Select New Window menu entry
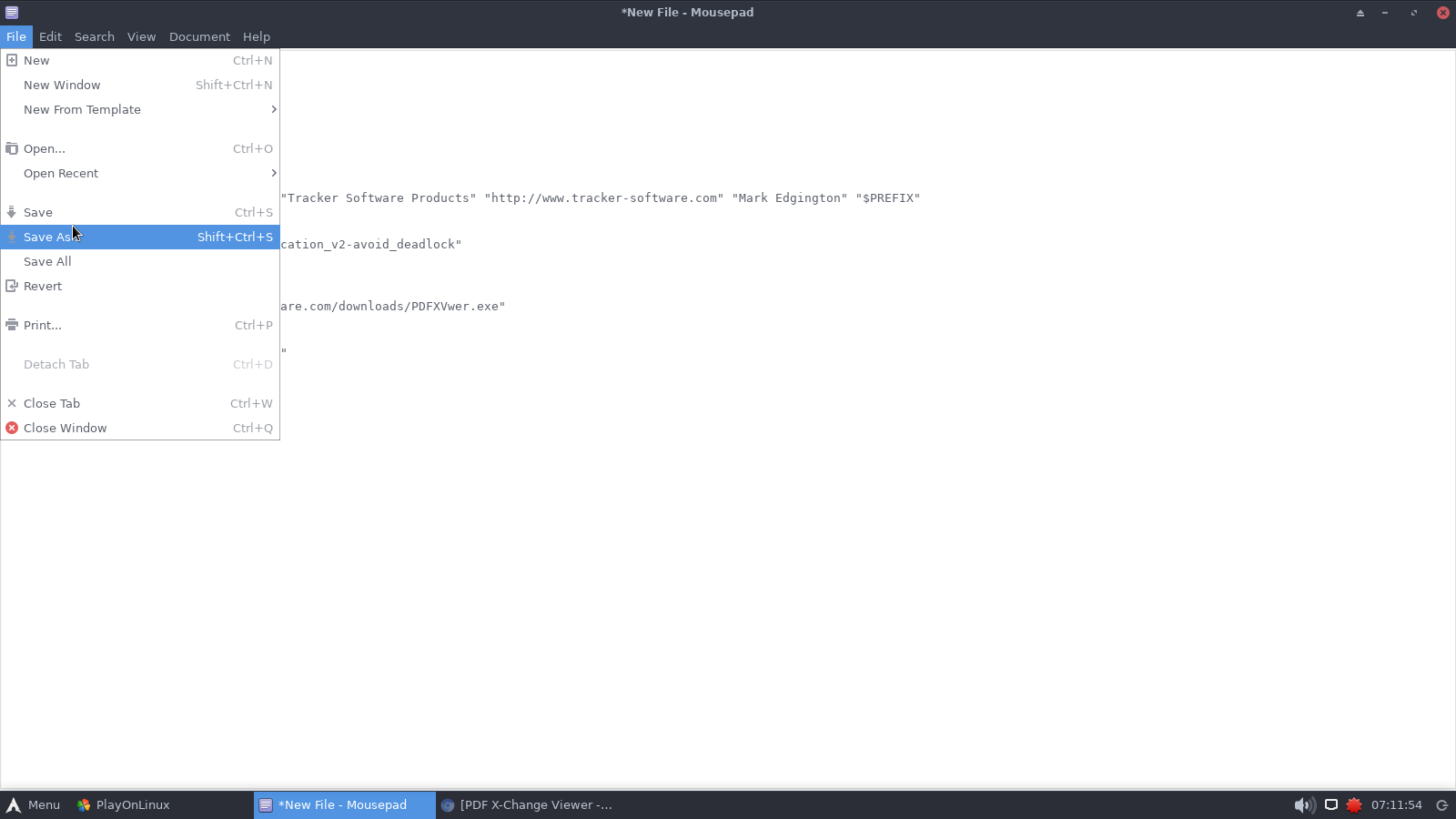Viewport: 1456px width, 819px height. 140,85
